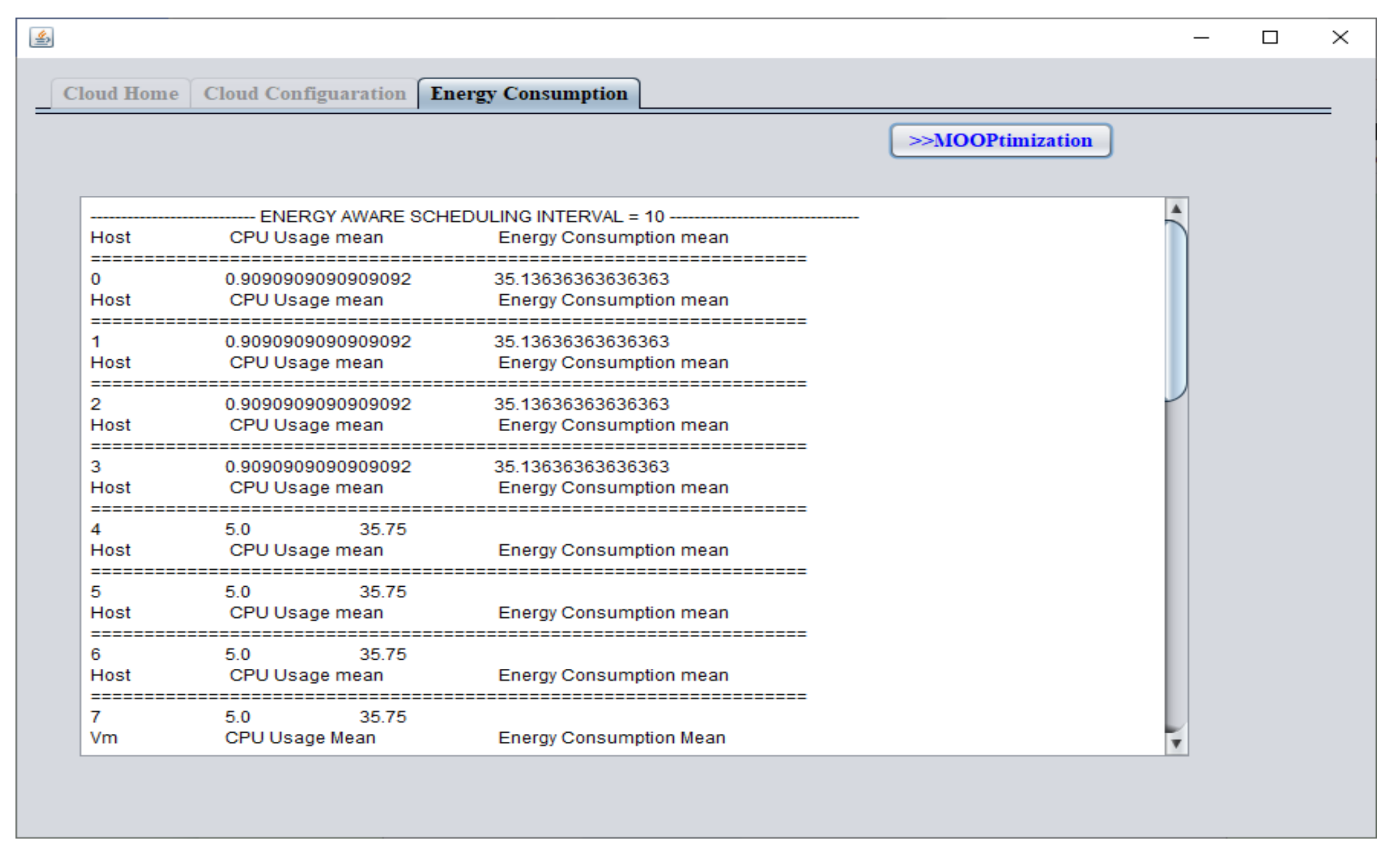
Task: Click the scrollbar up arrow
Action: coord(1176,210)
